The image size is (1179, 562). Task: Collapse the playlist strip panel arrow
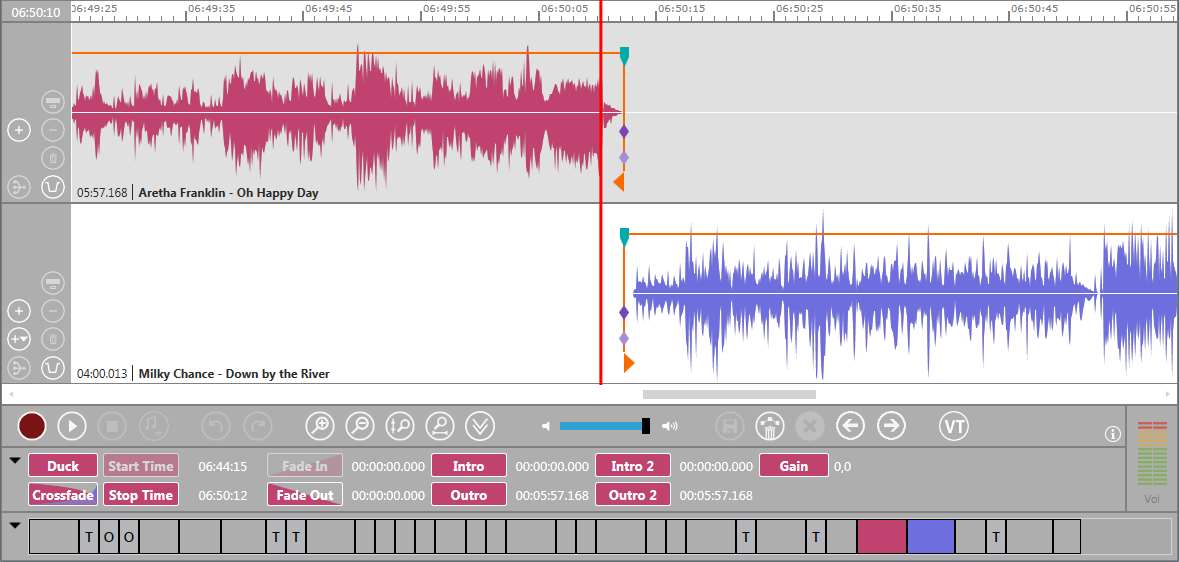coord(15,525)
